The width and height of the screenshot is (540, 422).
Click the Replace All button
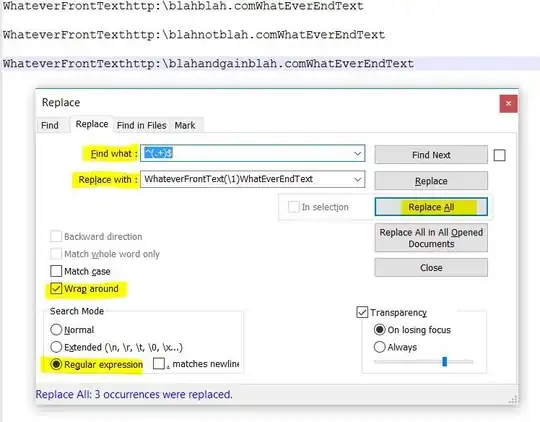tap(431, 207)
